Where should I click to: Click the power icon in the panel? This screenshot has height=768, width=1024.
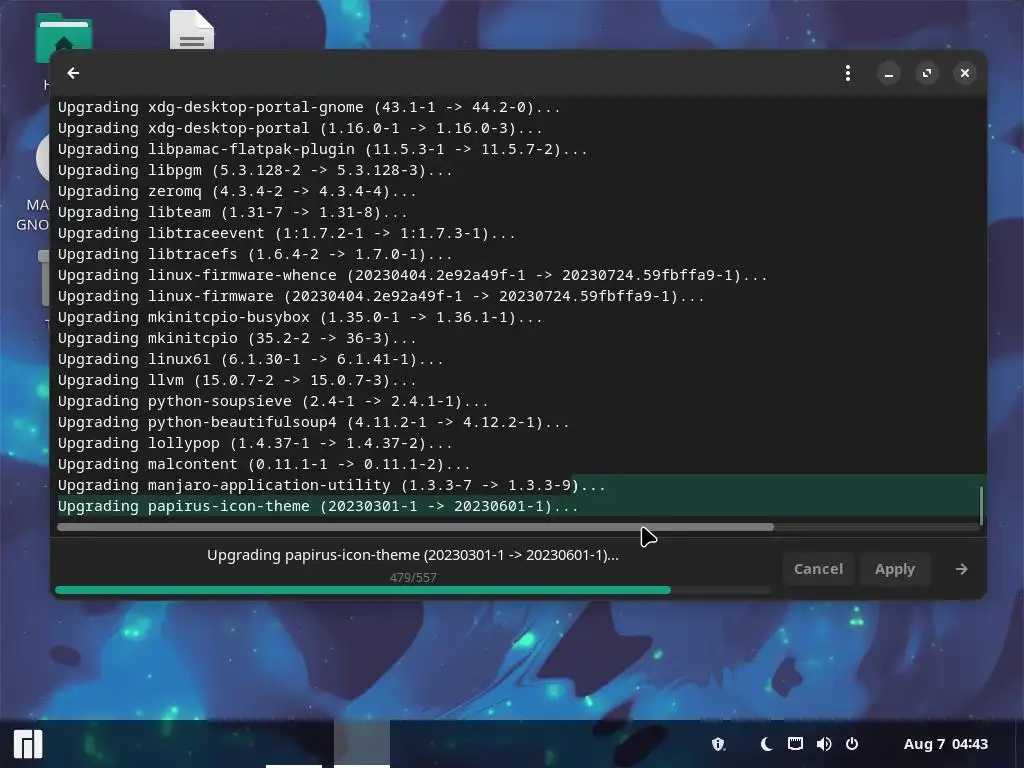point(852,744)
